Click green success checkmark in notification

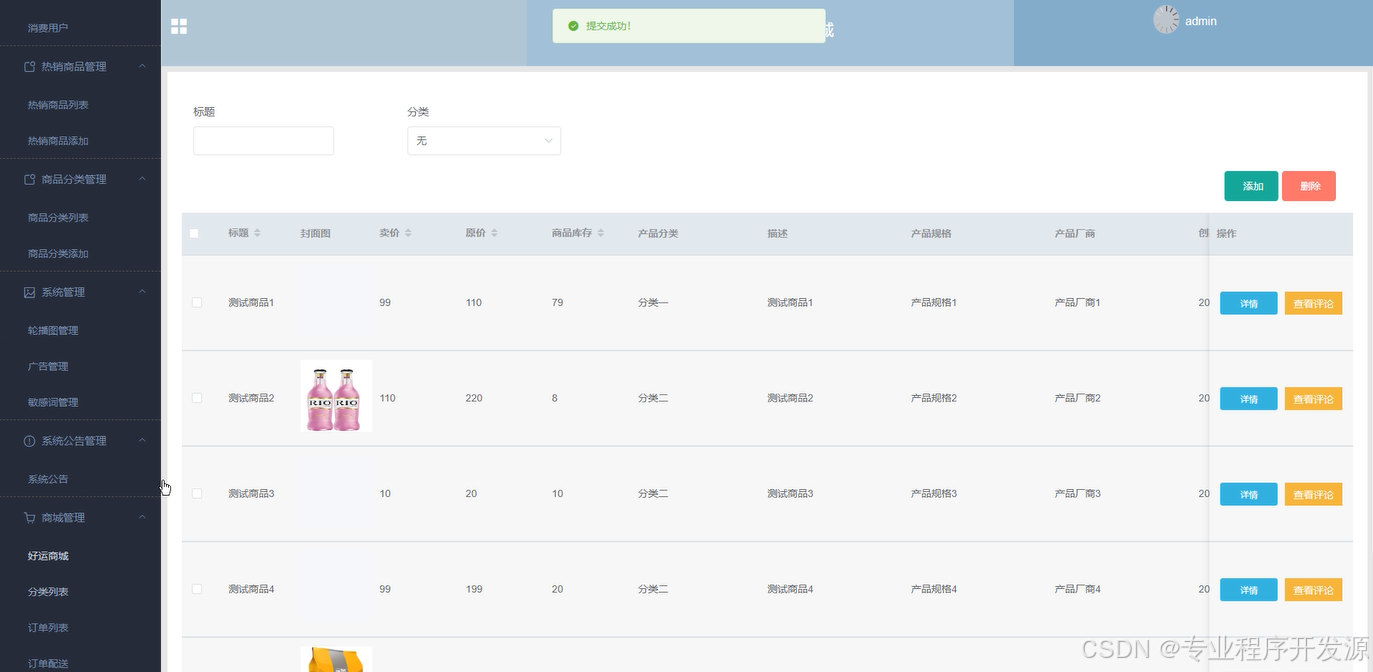click(573, 26)
